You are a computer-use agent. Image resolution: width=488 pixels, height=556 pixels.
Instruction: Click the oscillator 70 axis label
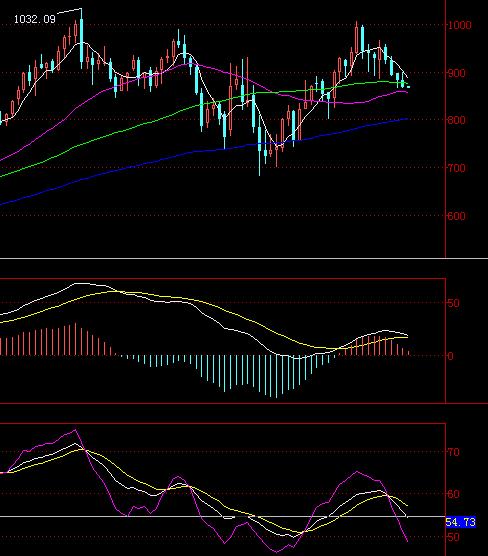[454, 452]
